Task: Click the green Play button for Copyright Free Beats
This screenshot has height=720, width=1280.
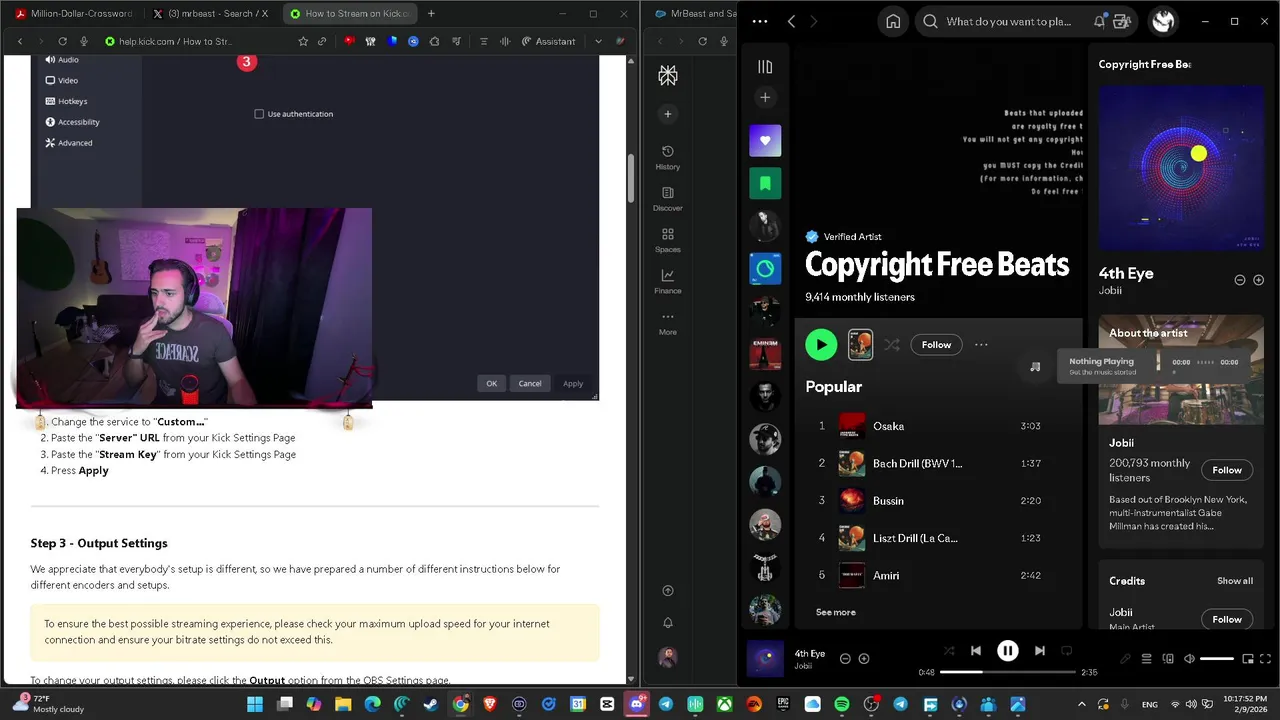Action: tap(821, 344)
